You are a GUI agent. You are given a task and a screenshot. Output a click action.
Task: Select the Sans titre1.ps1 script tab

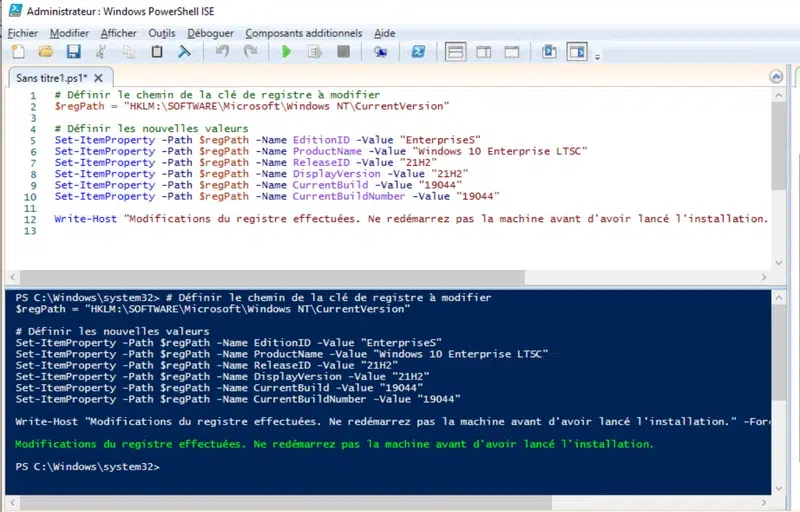point(52,78)
